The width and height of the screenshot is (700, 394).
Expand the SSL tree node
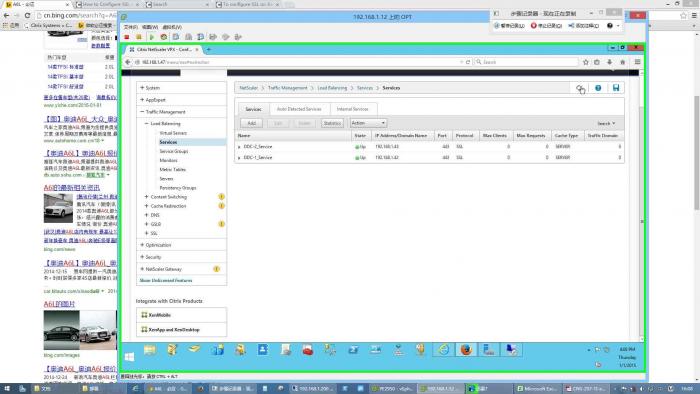pyautogui.click(x=146, y=233)
